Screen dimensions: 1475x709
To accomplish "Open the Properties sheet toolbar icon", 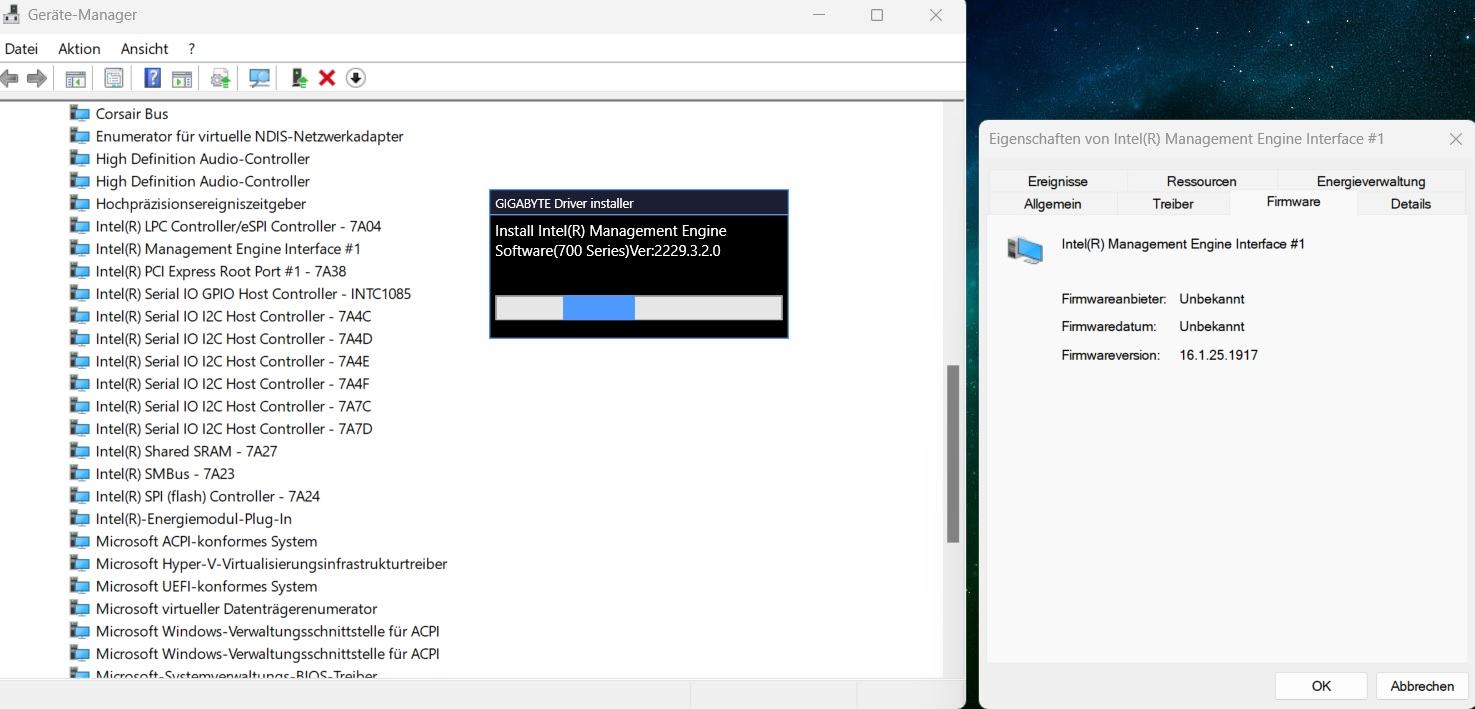I will click(x=114, y=78).
